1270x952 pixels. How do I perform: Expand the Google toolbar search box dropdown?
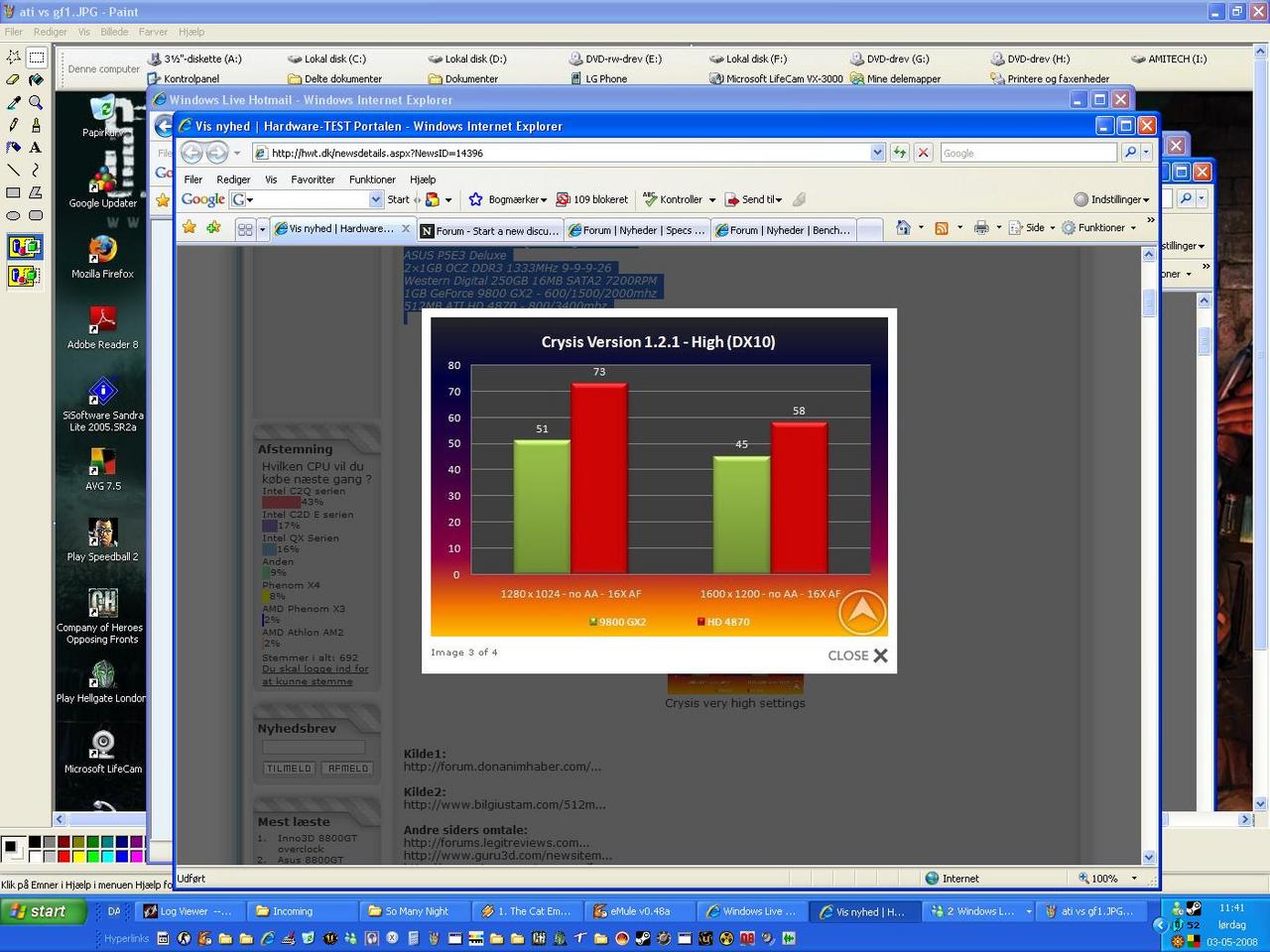coord(376,199)
